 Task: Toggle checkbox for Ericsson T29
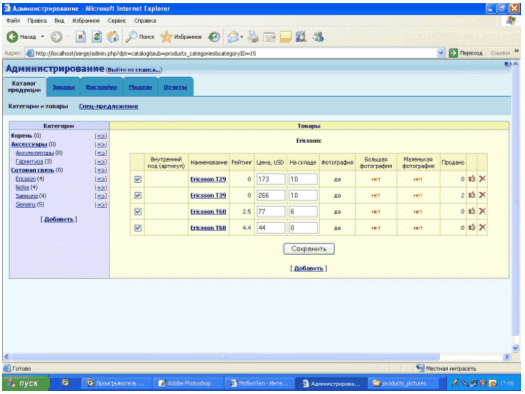pos(138,179)
